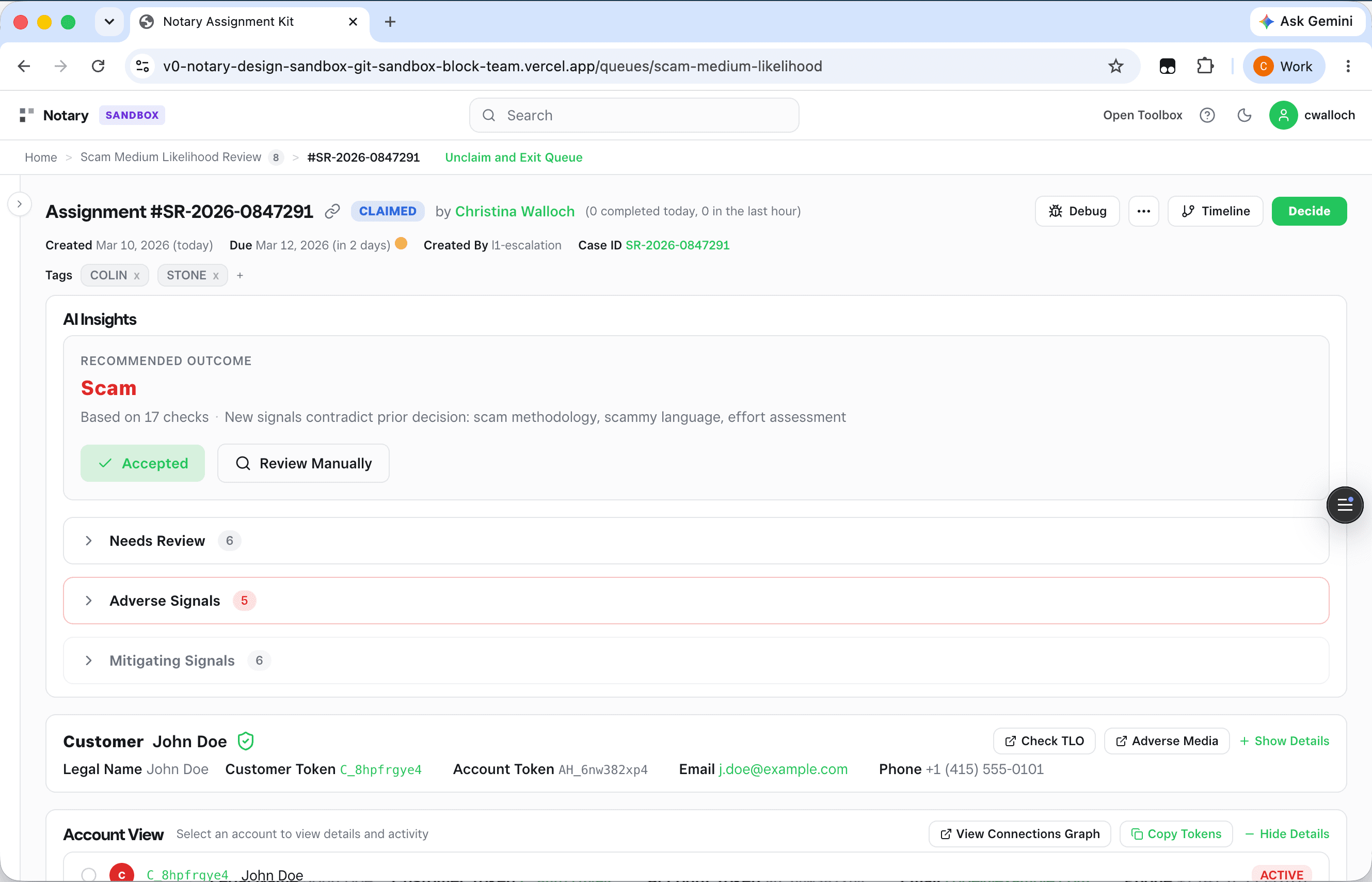This screenshot has height=882, width=1372.
Task: Click the verified shield icon next to John Doe
Action: [x=246, y=741]
